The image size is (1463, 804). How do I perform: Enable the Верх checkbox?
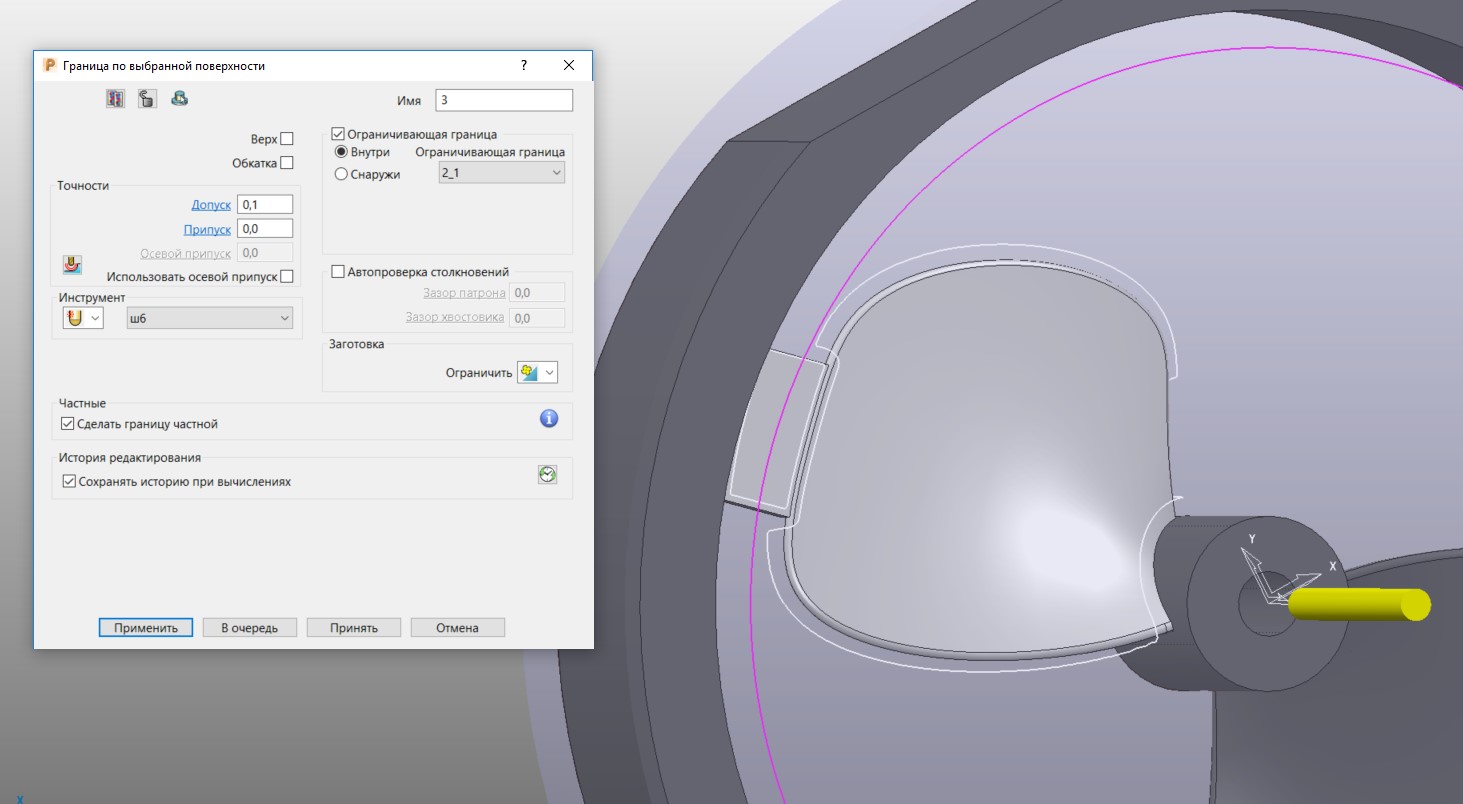pos(287,139)
